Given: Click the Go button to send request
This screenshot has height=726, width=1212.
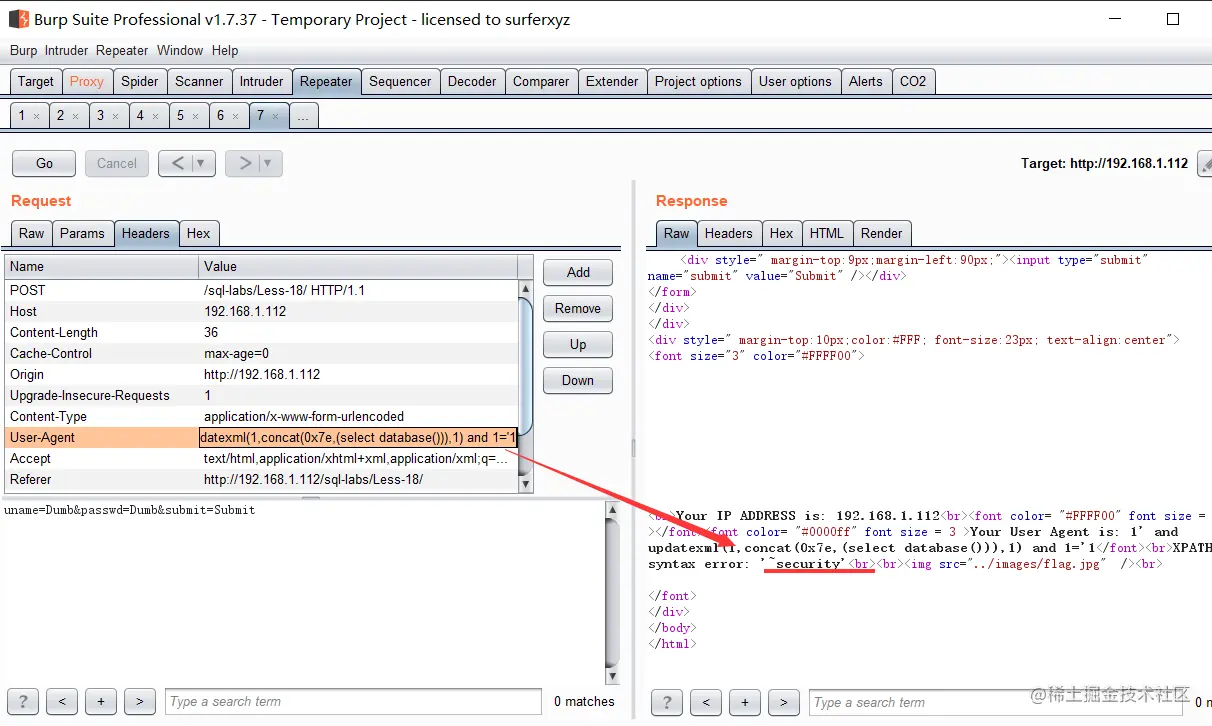Looking at the screenshot, I should 45,163.
